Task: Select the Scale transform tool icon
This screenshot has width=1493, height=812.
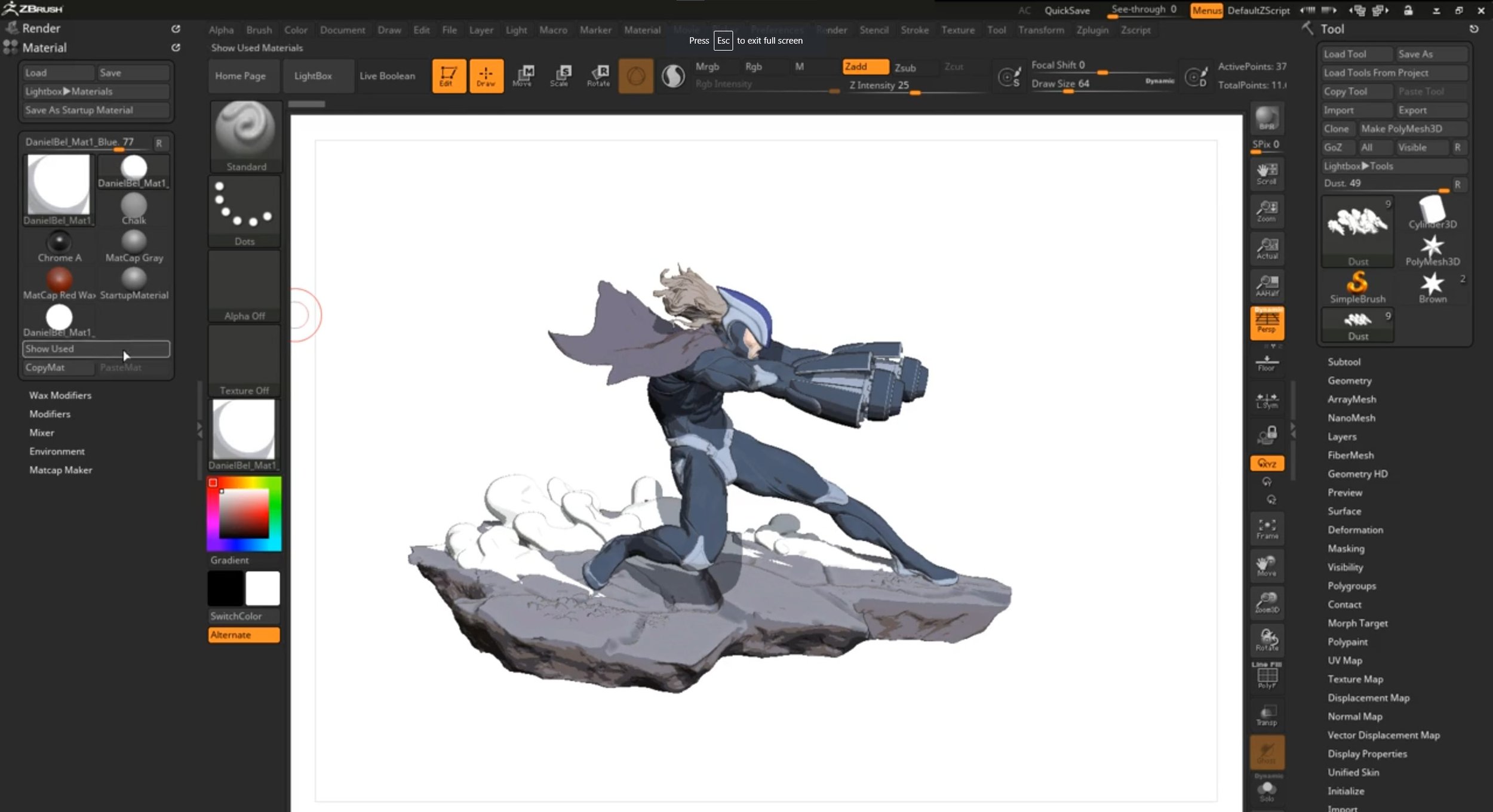Action: [561, 76]
